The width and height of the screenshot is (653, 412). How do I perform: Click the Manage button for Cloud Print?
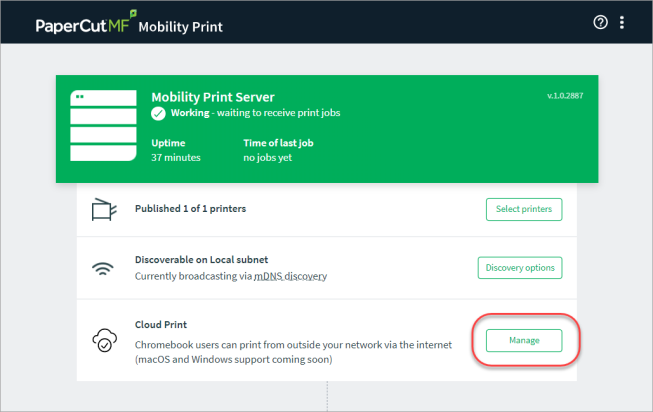524,340
